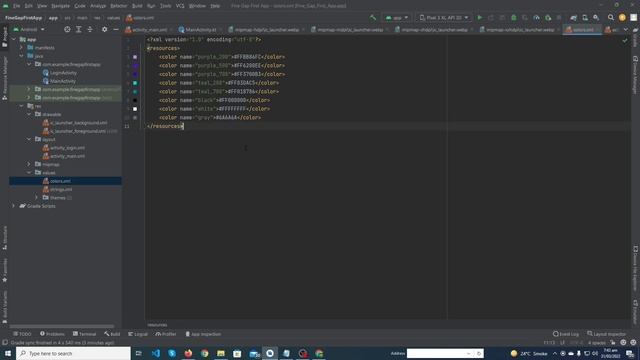Click the white gutter color swatch
This screenshot has height=360, width=640.
(135, 109)
